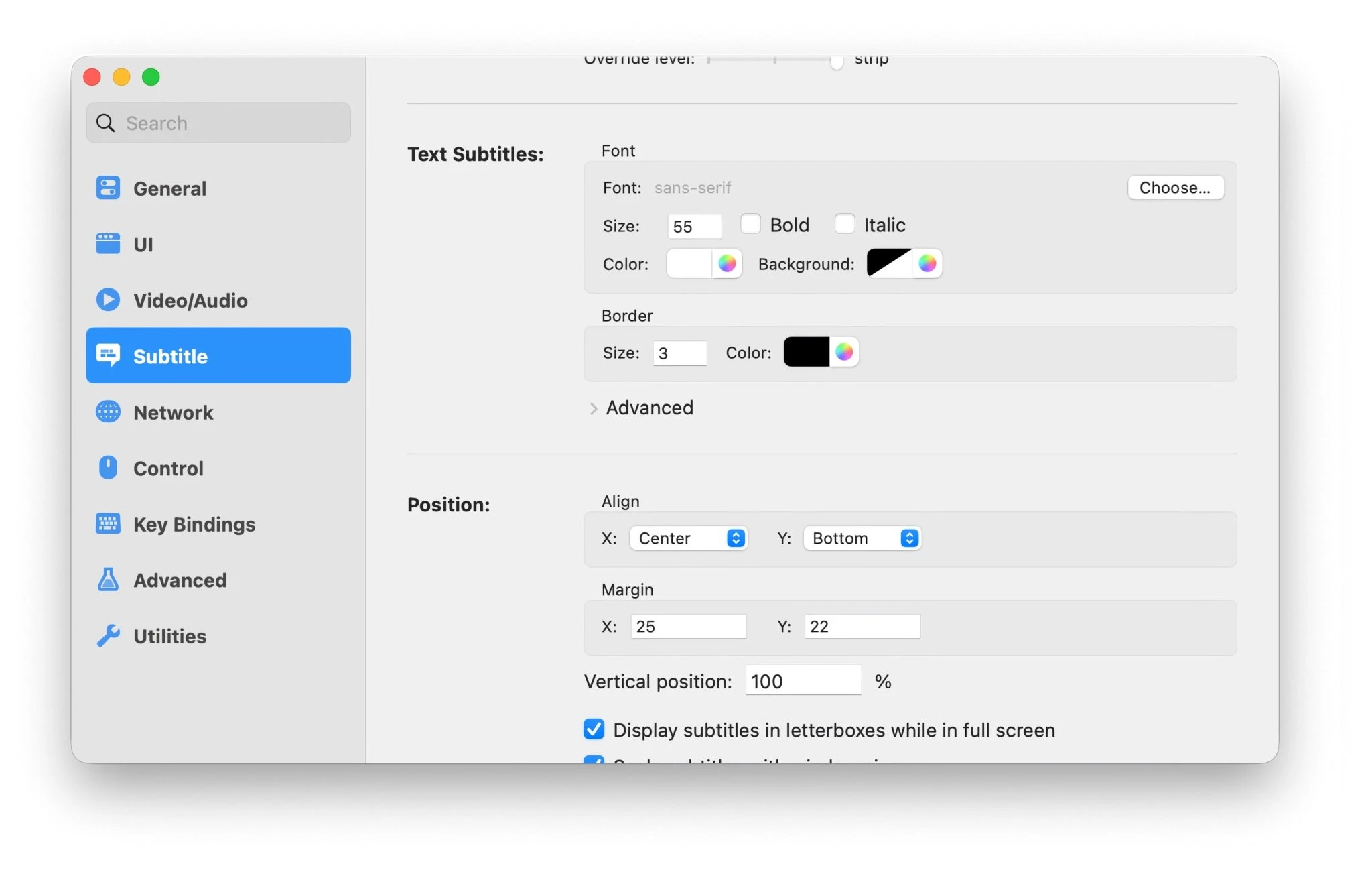This screenshot has height=872, width=1372.
Task: Open the Y align Bottom dropdown
Action: click(862, 538)
